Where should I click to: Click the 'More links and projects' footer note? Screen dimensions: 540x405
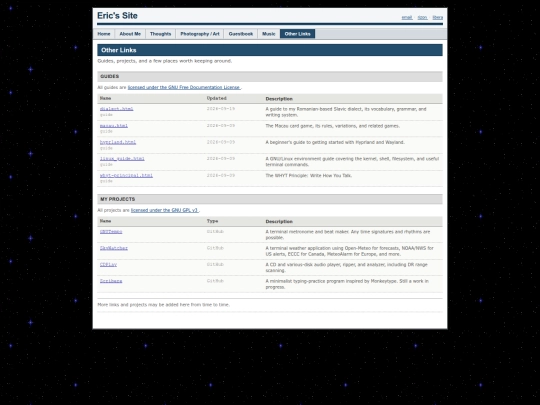tap(164, 305)
